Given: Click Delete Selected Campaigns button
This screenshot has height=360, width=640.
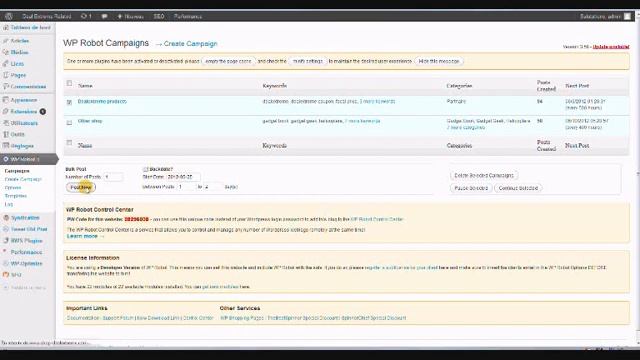Looking at the screenshot, I should 484,176.
